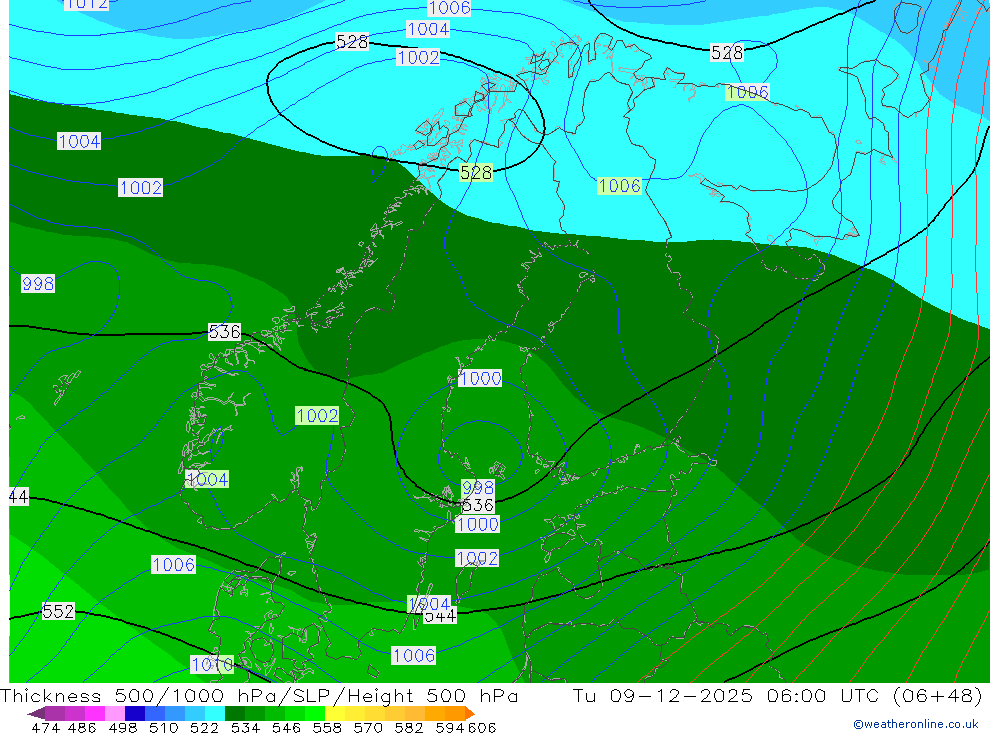This screenshot has height=733, width=1000.
Task: Open the weatheronline.co.uk copyright link
Action: click(915, 724)
